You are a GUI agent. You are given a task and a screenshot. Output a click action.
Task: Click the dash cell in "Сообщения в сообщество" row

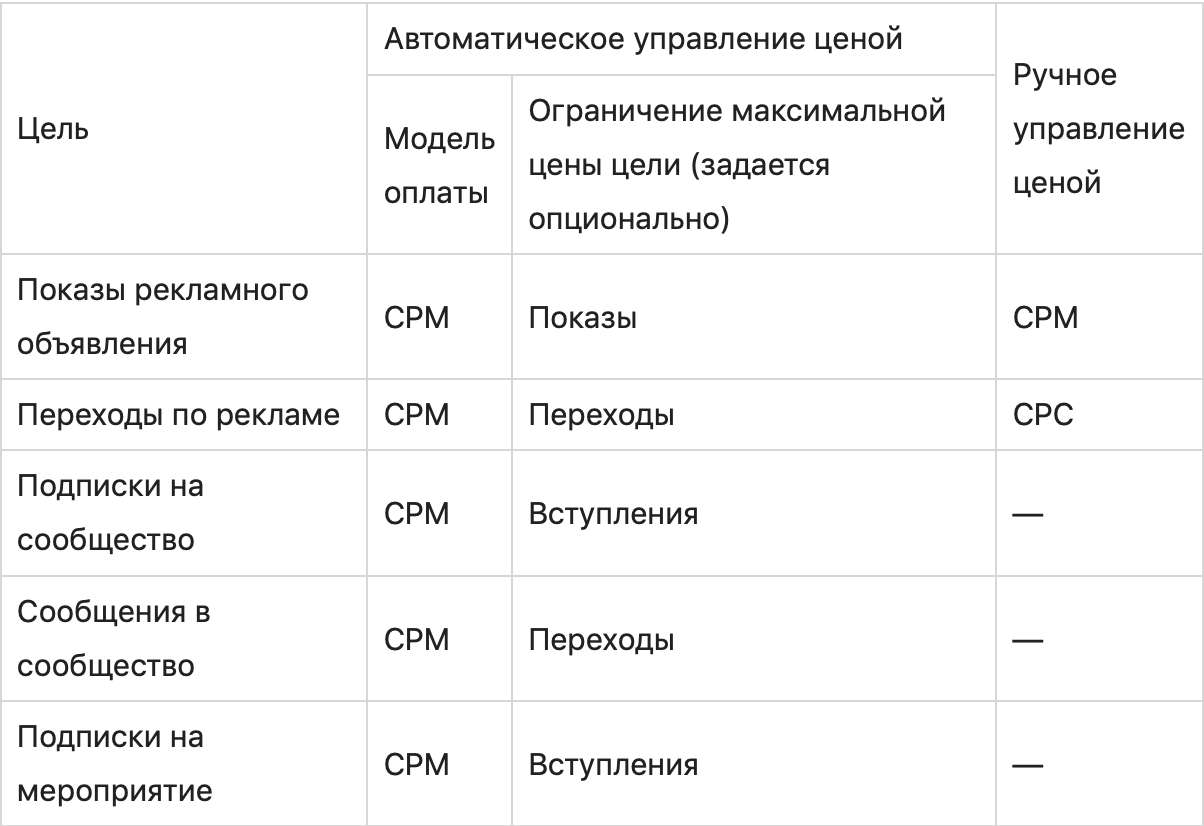[x=1029, y=640]
